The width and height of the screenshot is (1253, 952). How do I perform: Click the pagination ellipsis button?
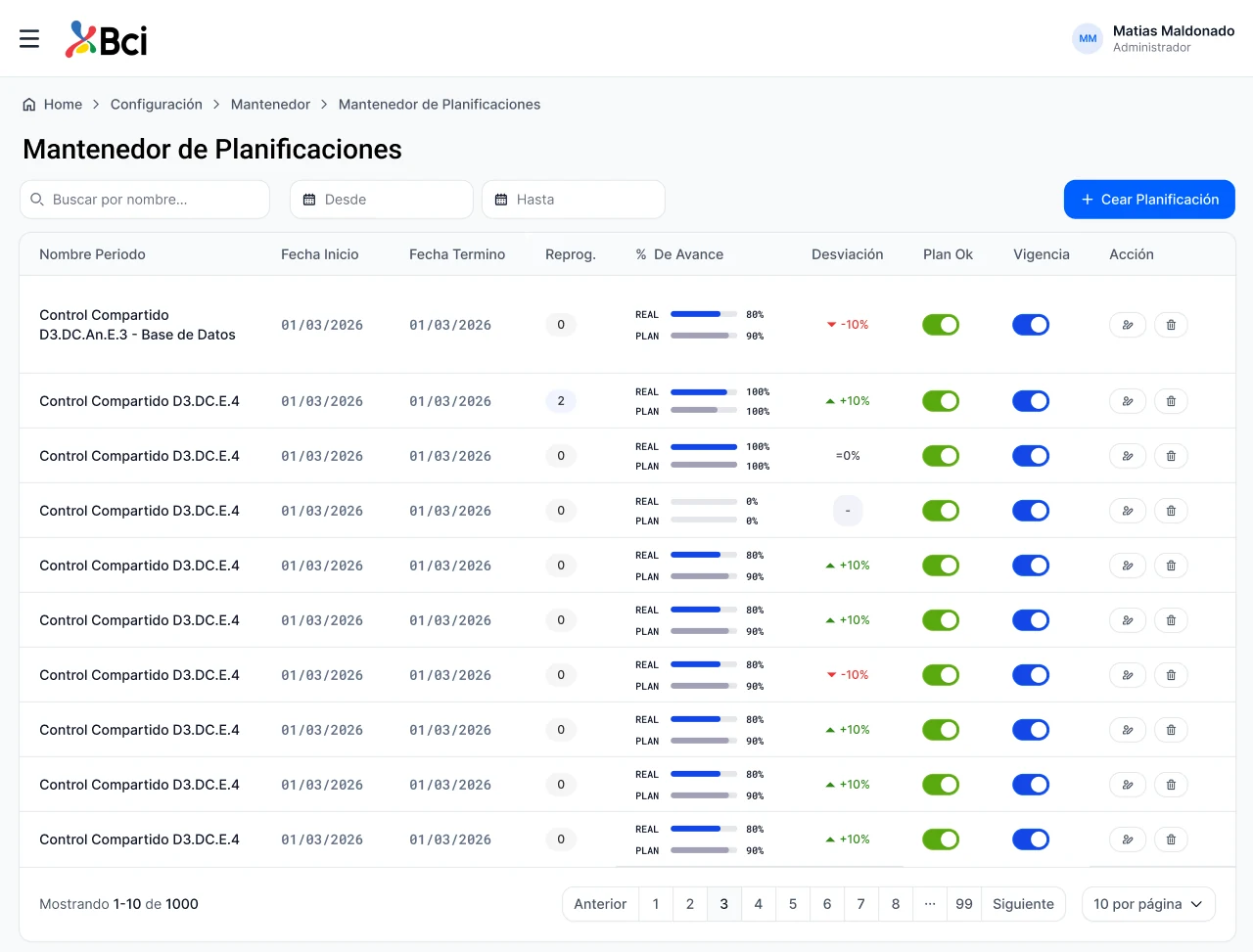click(930, 904)
